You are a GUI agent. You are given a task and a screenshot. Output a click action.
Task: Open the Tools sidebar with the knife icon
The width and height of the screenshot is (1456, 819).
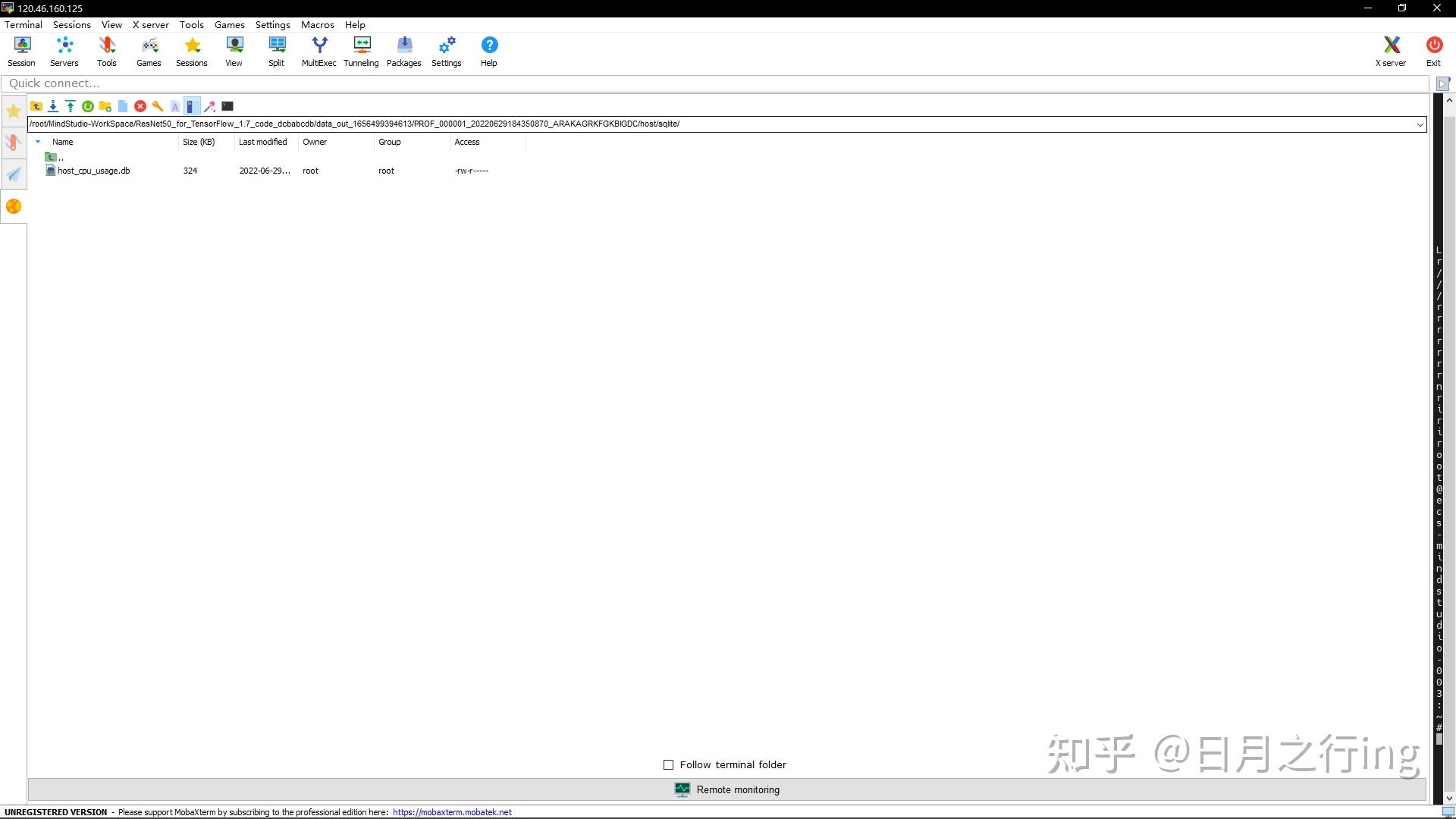(x=13, y=142)
